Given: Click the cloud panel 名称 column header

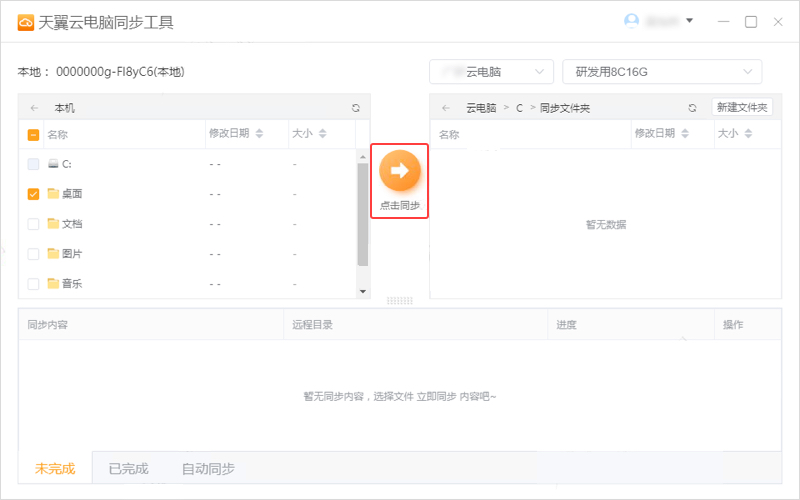Looking at the screenshot, I should (x=449, y=135).
